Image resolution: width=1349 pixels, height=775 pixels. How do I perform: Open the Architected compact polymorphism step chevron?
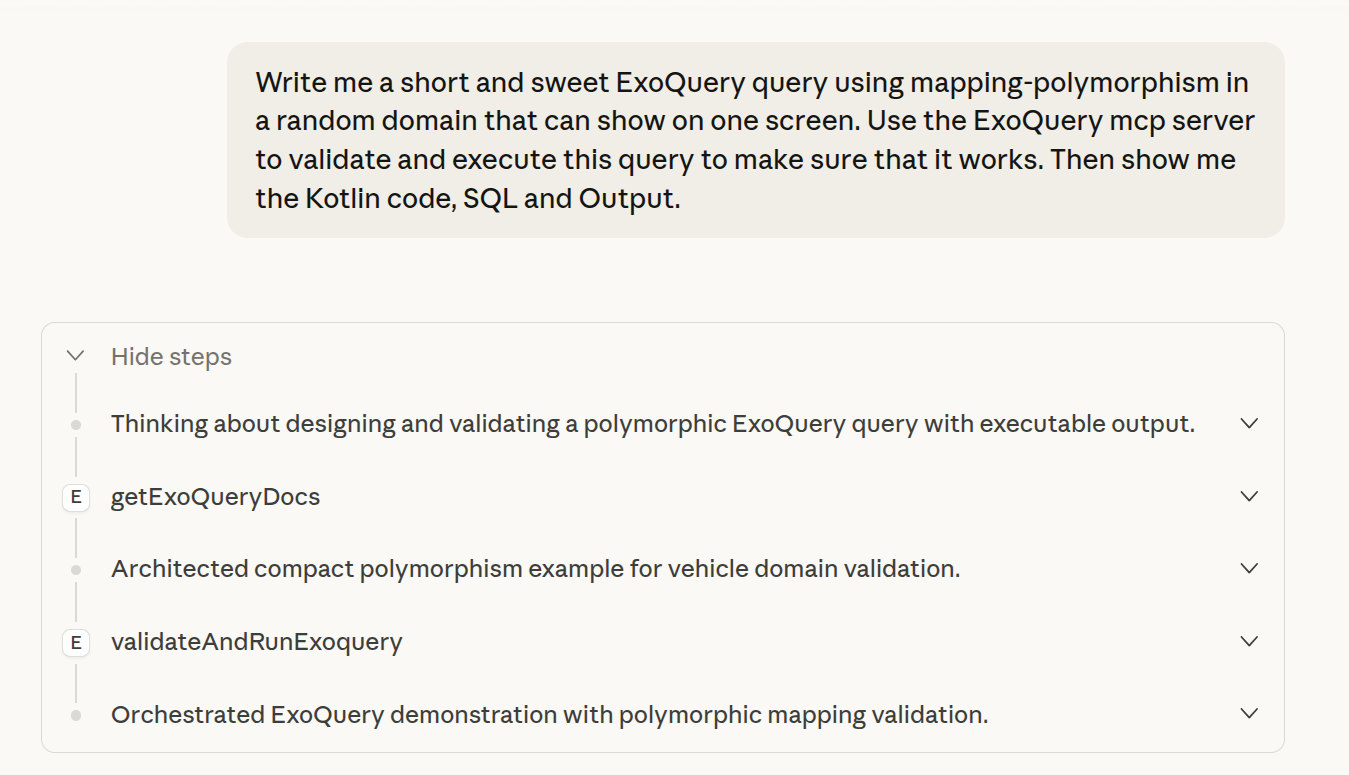1247,568
